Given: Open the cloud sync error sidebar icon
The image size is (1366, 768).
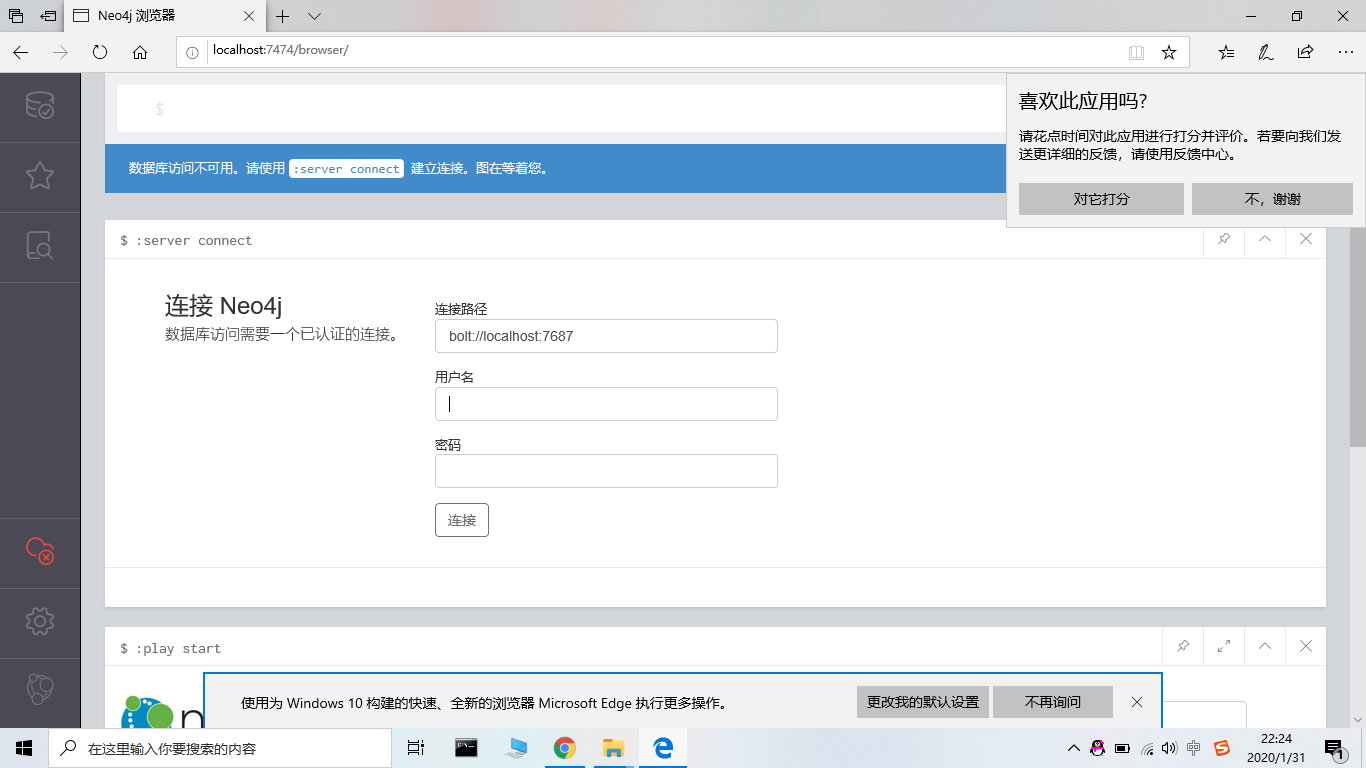Looking at the screenshot, I should coord(40,551).
